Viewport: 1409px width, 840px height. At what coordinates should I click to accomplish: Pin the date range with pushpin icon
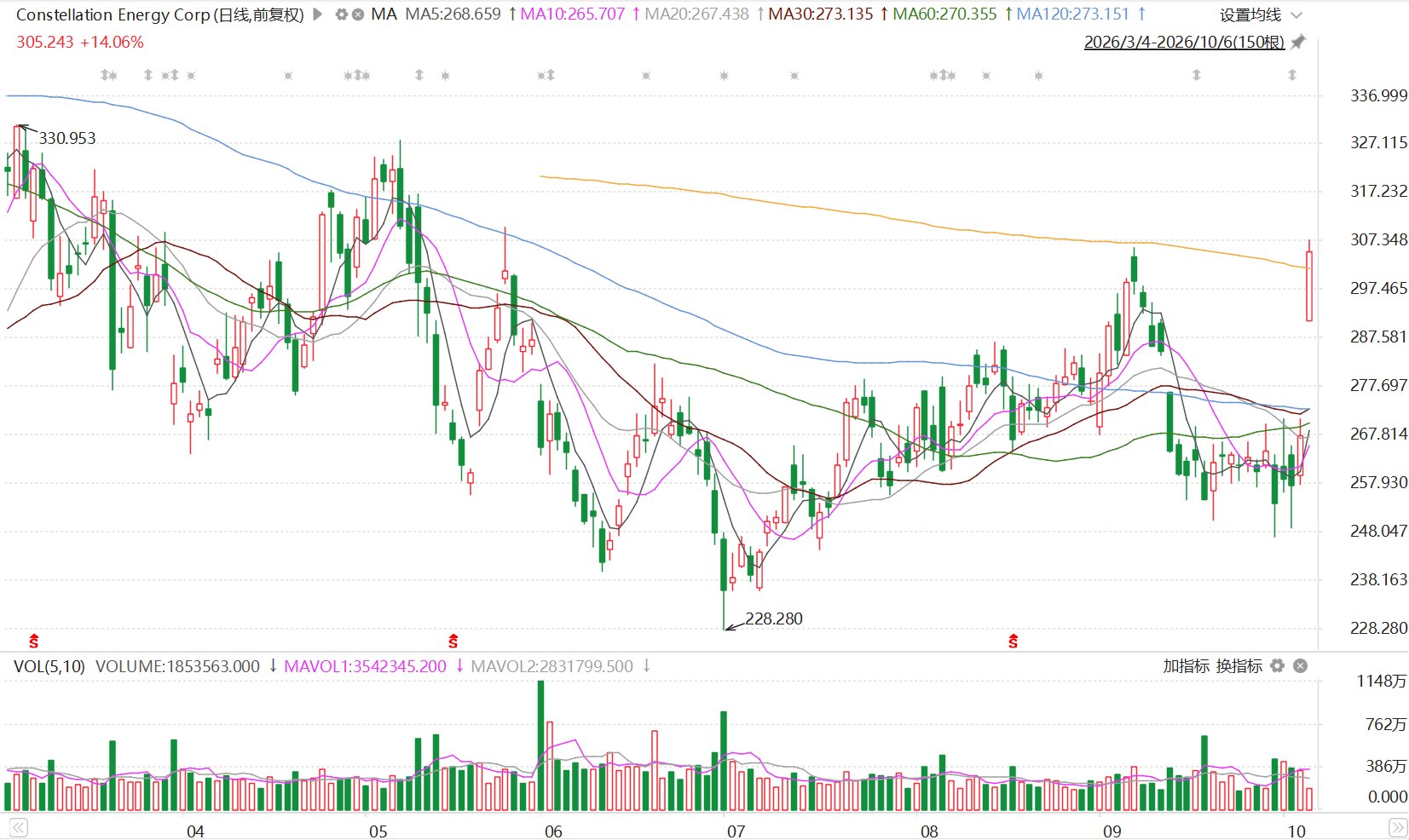coord(1298,42)
